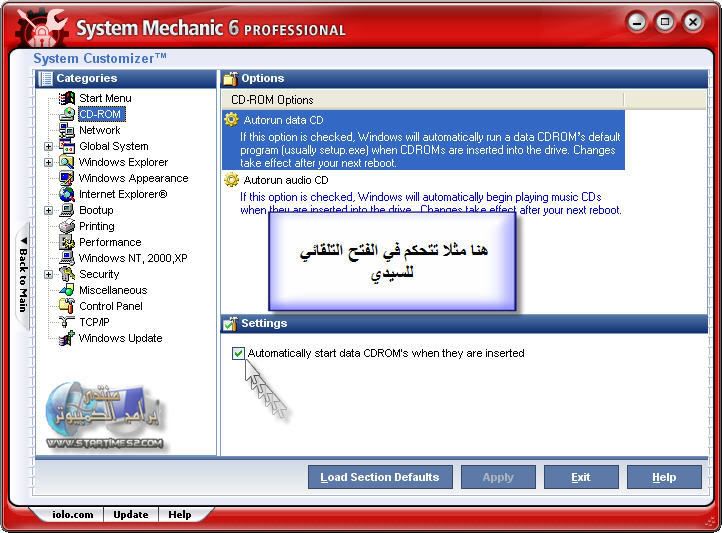Select the Windows Appearance category
This screenshot has width=722, height=533.
[x=134, y=178]
